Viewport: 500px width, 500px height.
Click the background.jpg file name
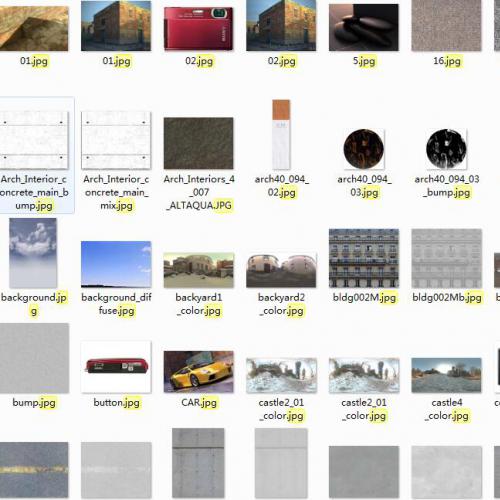pyautogui.click(x=34, y=304)
